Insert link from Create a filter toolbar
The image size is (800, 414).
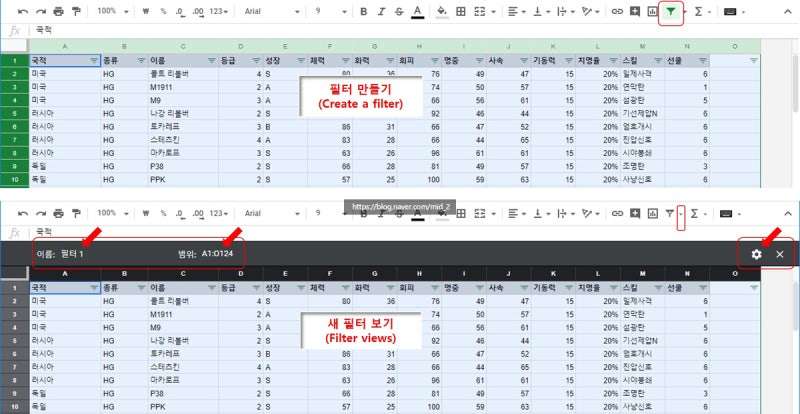point(617,11)
